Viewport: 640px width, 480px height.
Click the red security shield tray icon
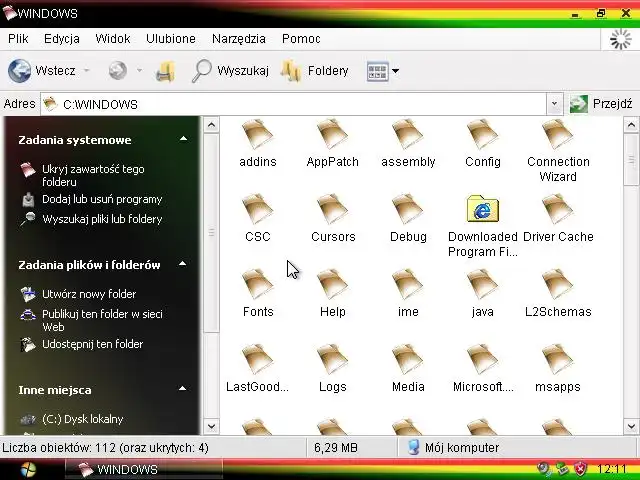pos(580,469)
